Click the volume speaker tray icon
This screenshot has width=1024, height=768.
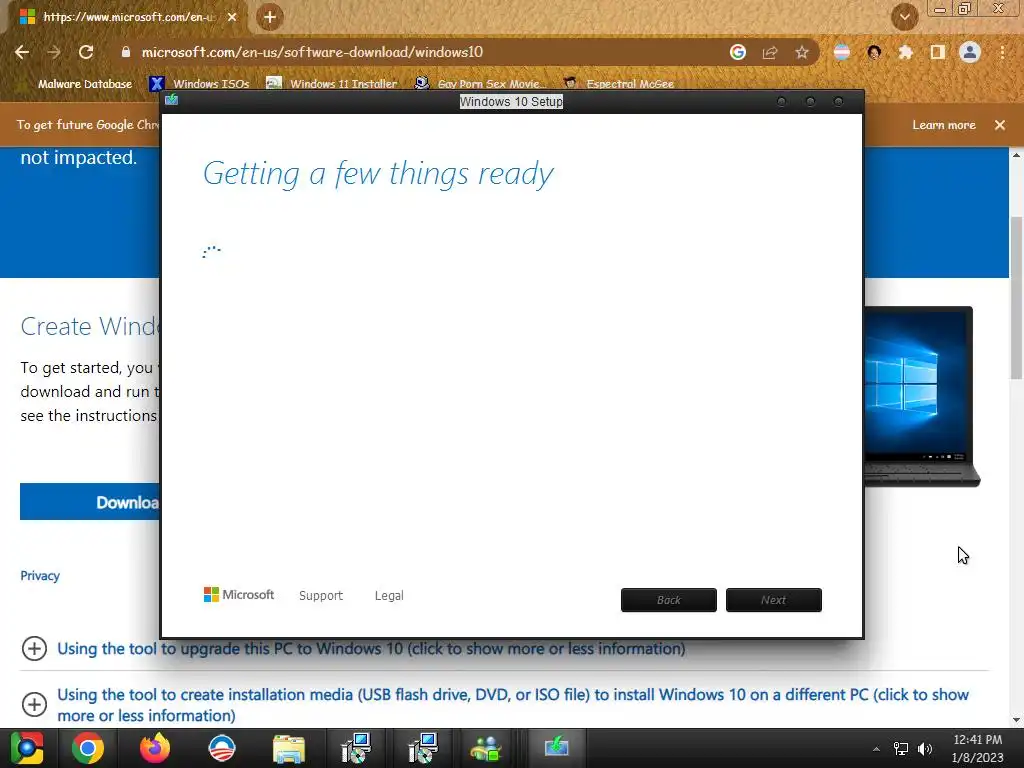coord(925,749)
